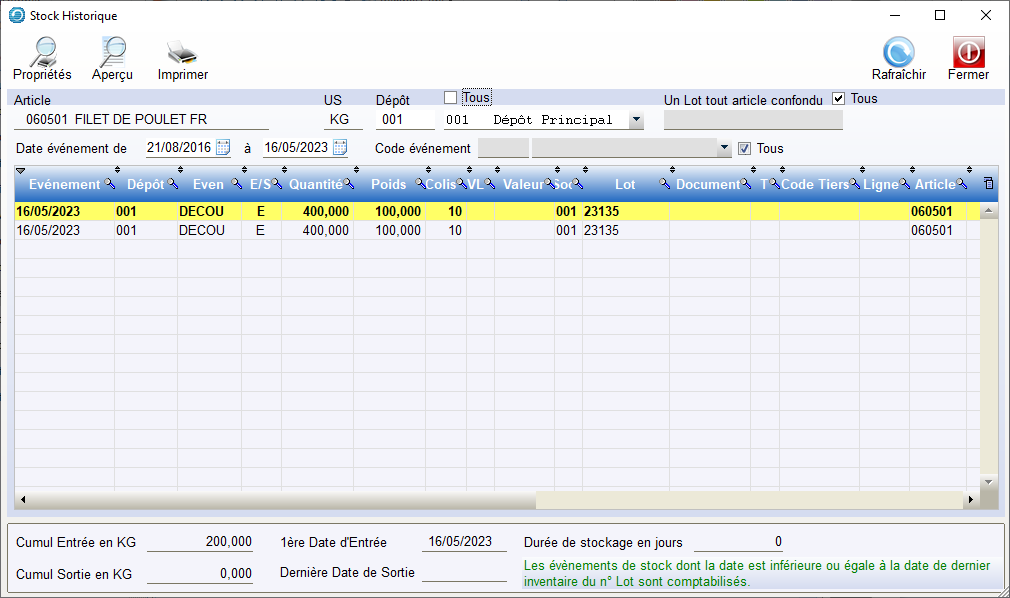Screen dimensions: 1010x598
Task: Uncheck Tous for Un Lot tout article confondu
Action: coord(838,99)
